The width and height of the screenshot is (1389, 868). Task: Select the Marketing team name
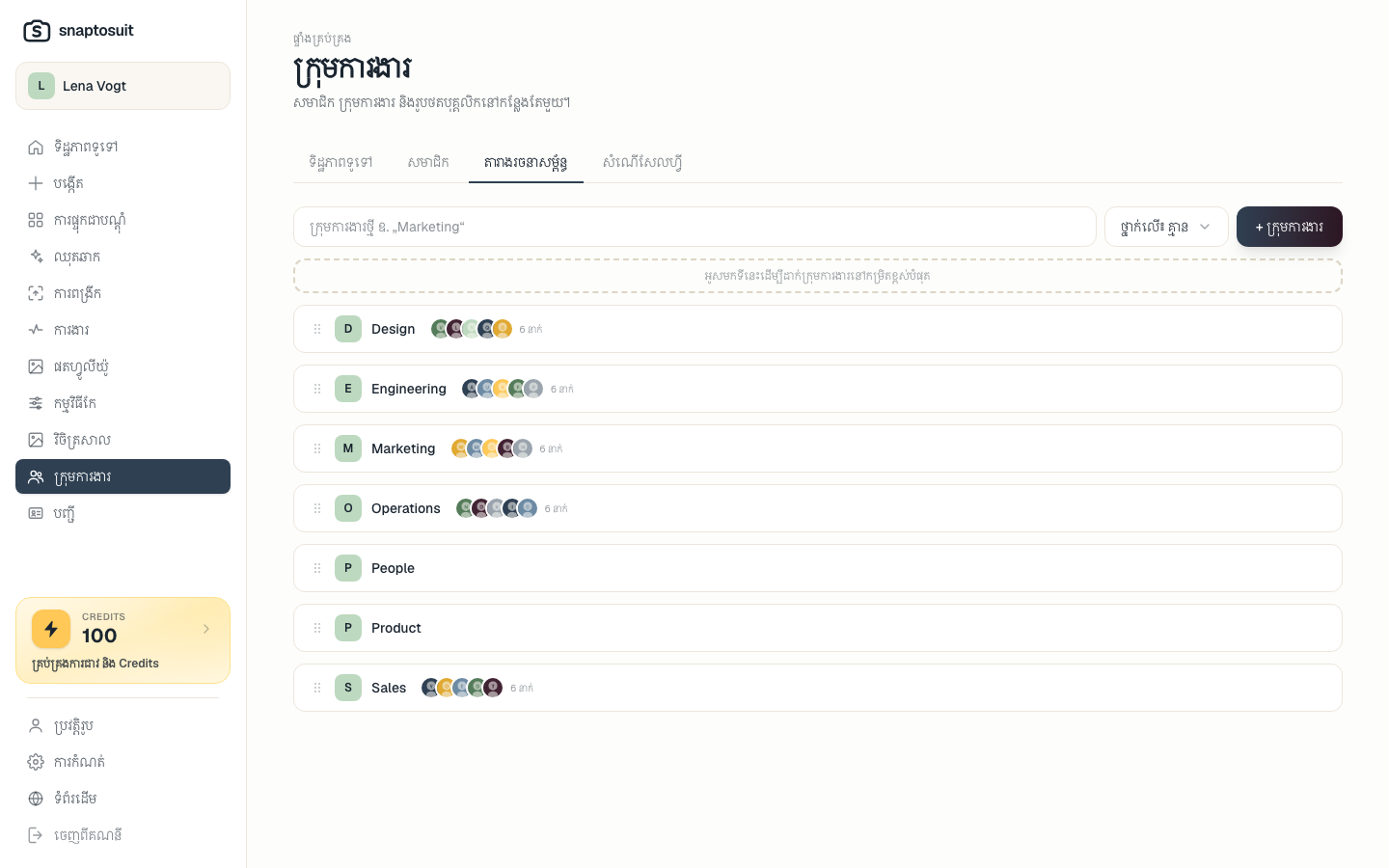[403, 448]
